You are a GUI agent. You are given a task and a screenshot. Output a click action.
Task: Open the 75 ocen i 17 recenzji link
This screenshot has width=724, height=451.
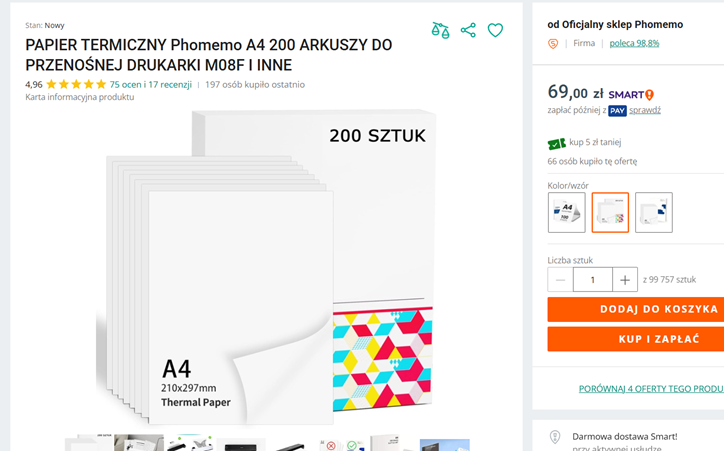pos(150,85)
